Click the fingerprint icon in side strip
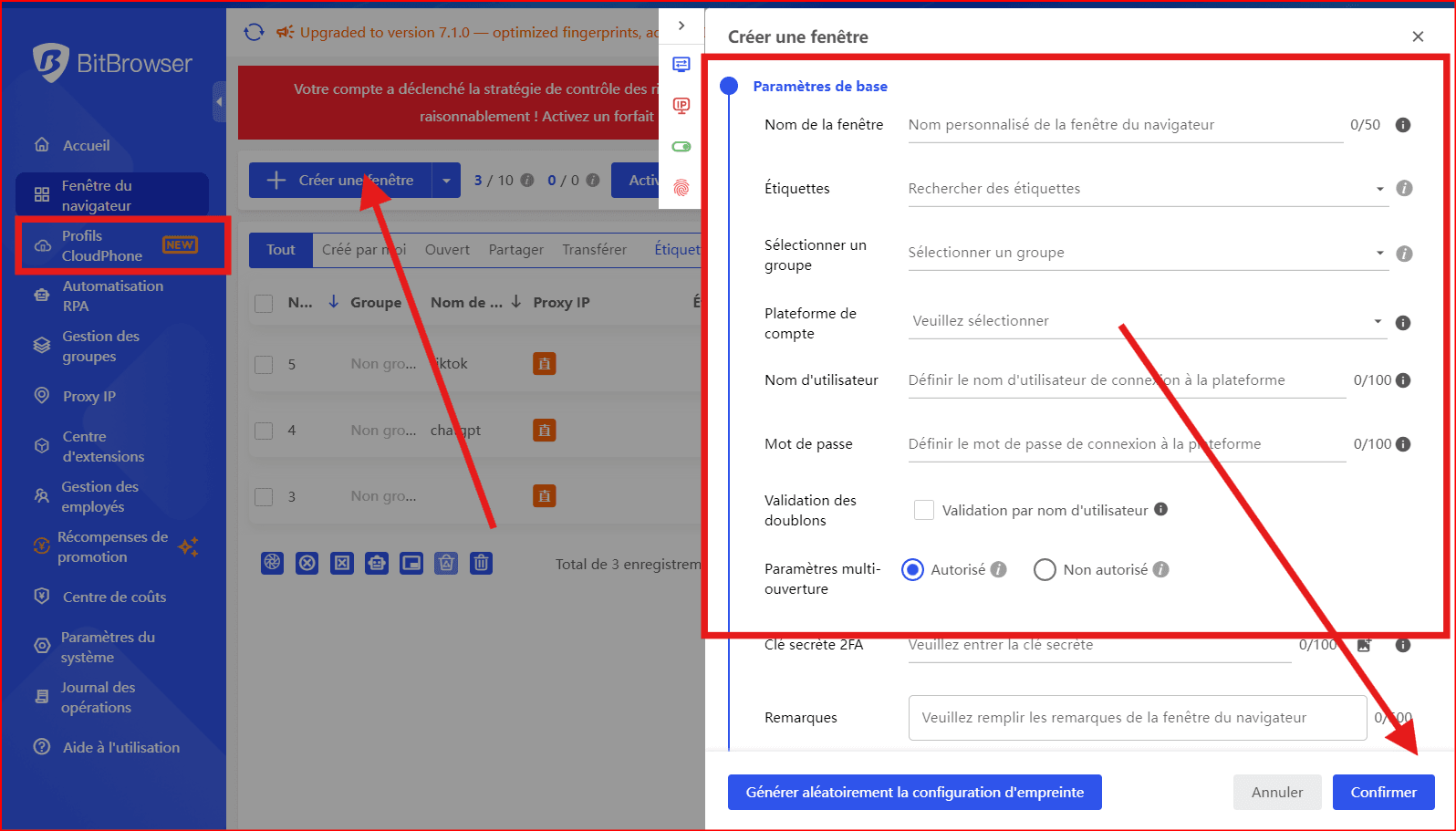The width and height of the screenshot is (1456, 831). 681,188
